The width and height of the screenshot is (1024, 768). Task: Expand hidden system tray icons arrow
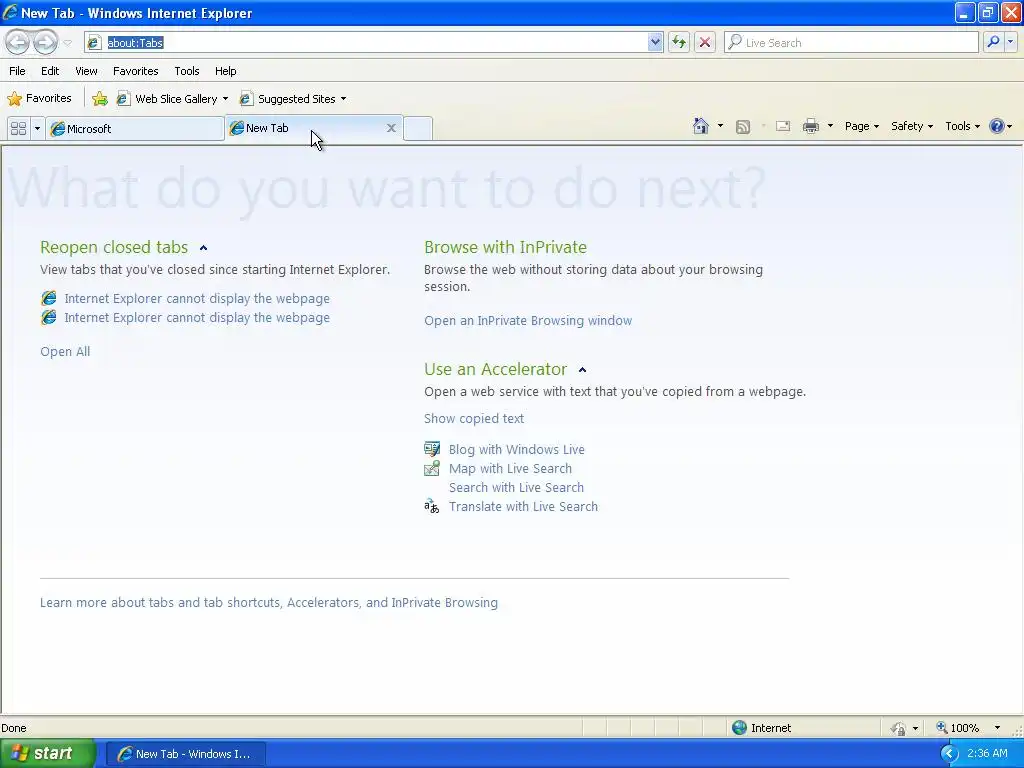click(x=949, y=754)
